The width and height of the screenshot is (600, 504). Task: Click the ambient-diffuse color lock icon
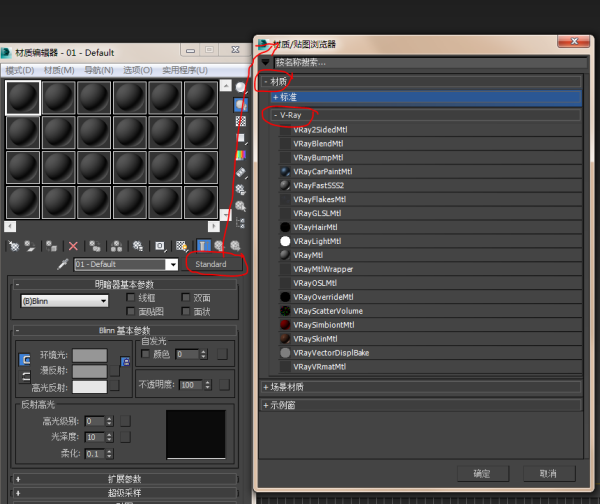(125, 361)
